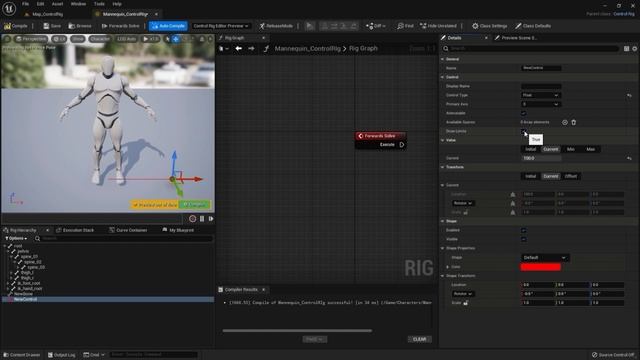Collapse the root bone expander
The image size is (640, 360).
tap(4, 246)
